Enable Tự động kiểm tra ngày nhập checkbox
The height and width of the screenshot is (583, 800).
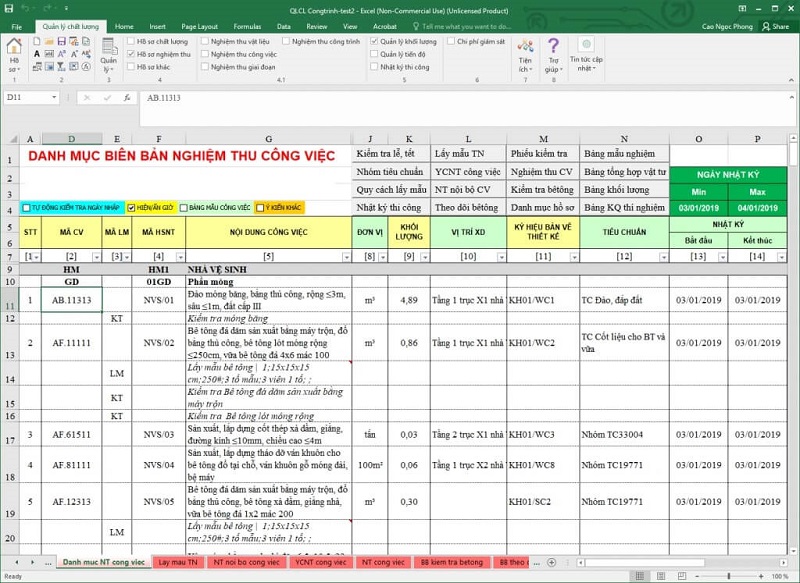tap(26, 207)
